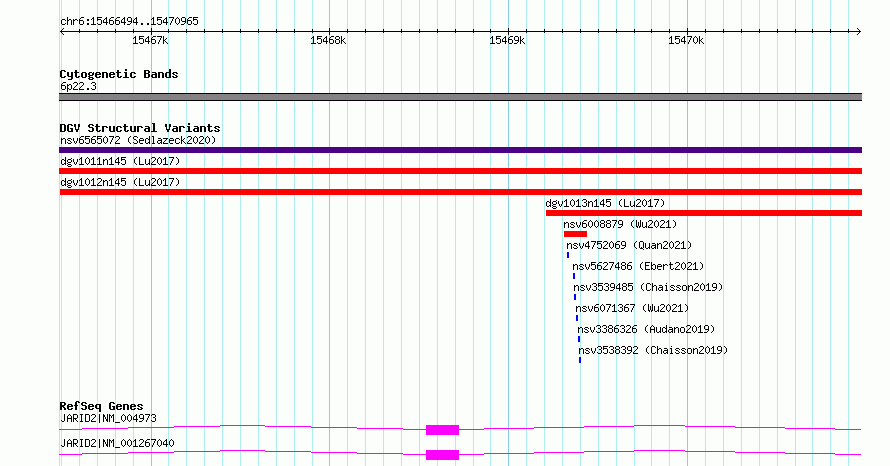890x466 pixels.
Task: Click the JARID2|NM_001267040 gene label
Action: click(x=117, y=443)
